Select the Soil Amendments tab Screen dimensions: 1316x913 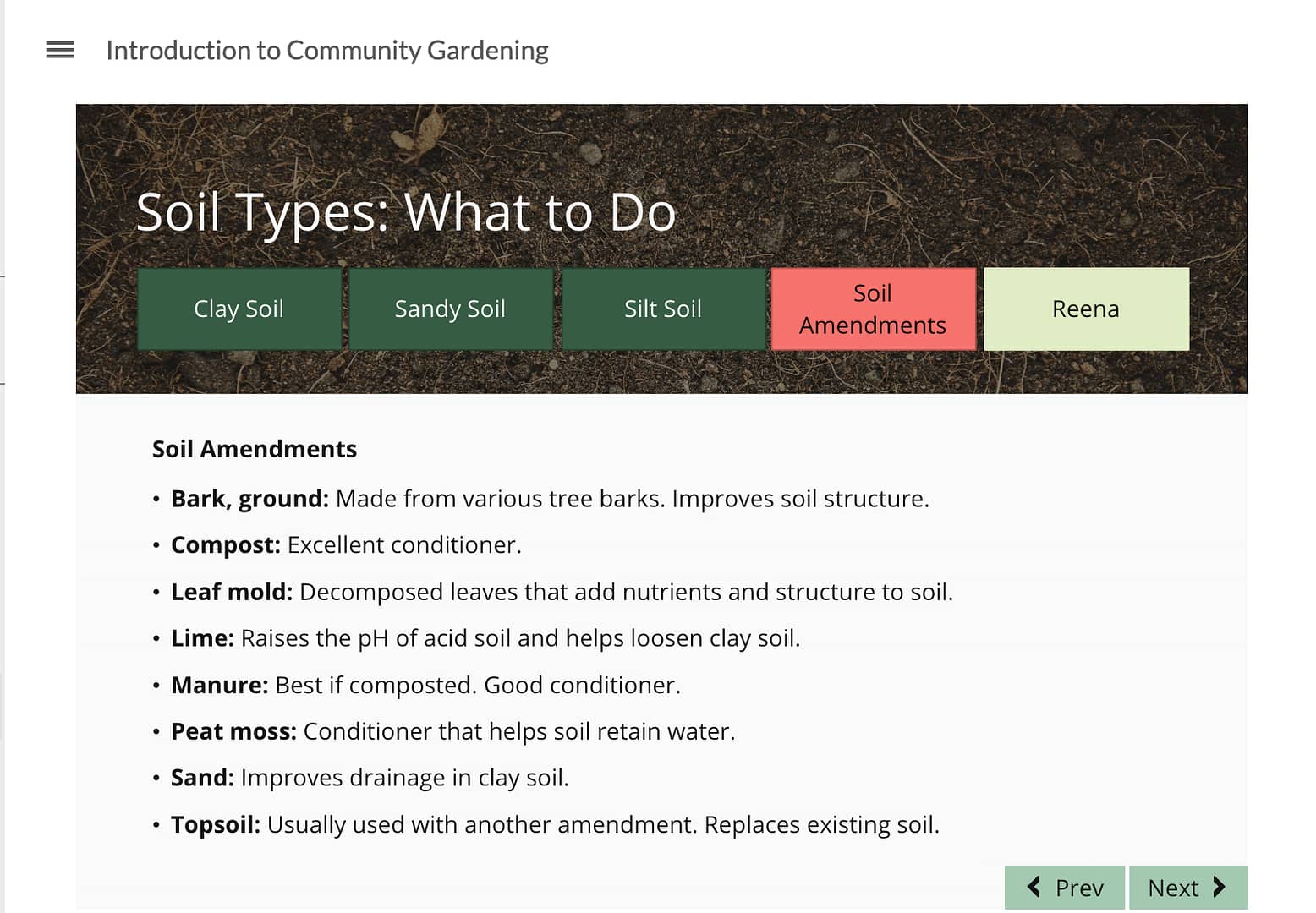(874, 309)
